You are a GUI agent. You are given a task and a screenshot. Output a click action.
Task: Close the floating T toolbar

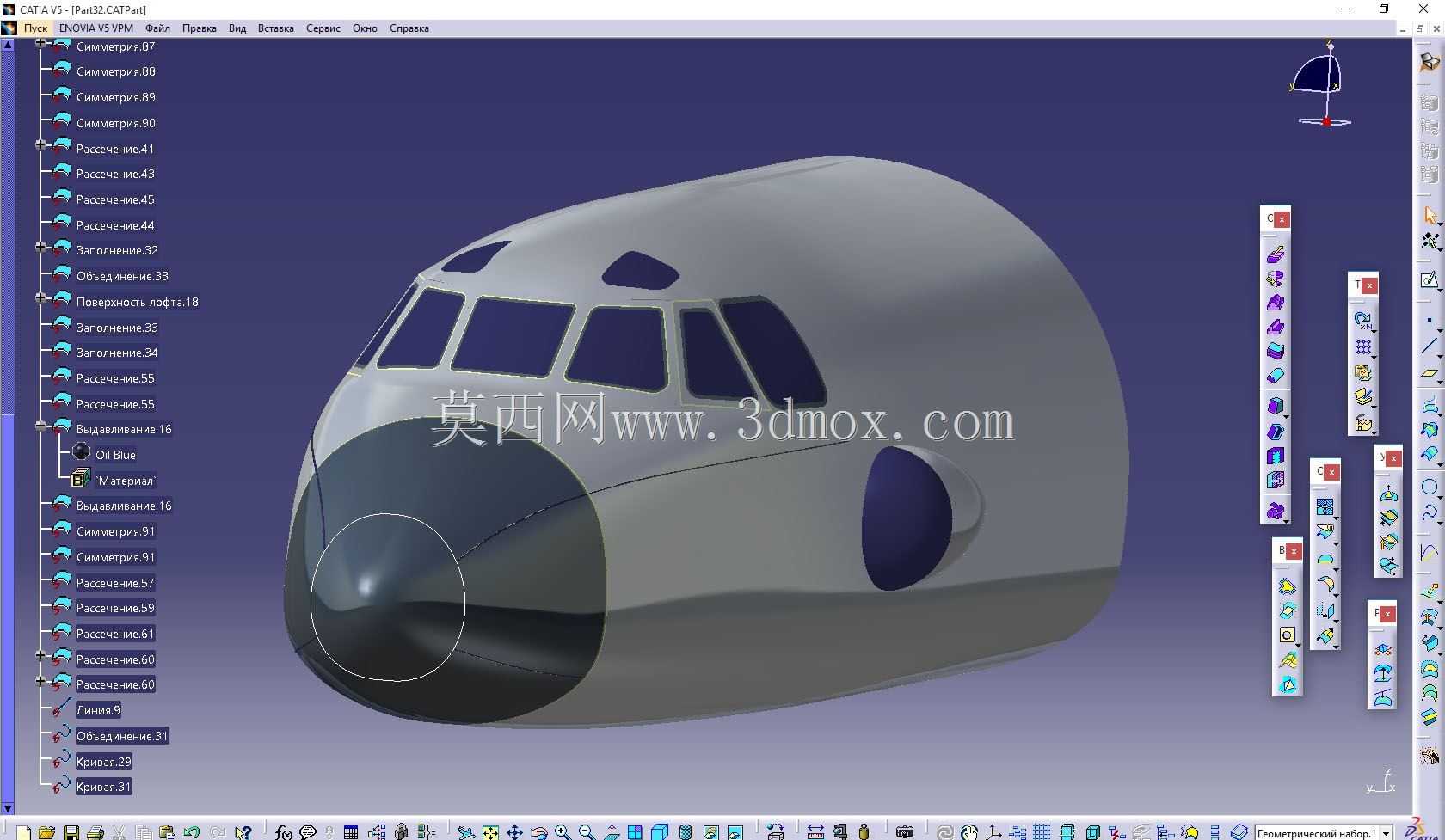point(1370,285)
